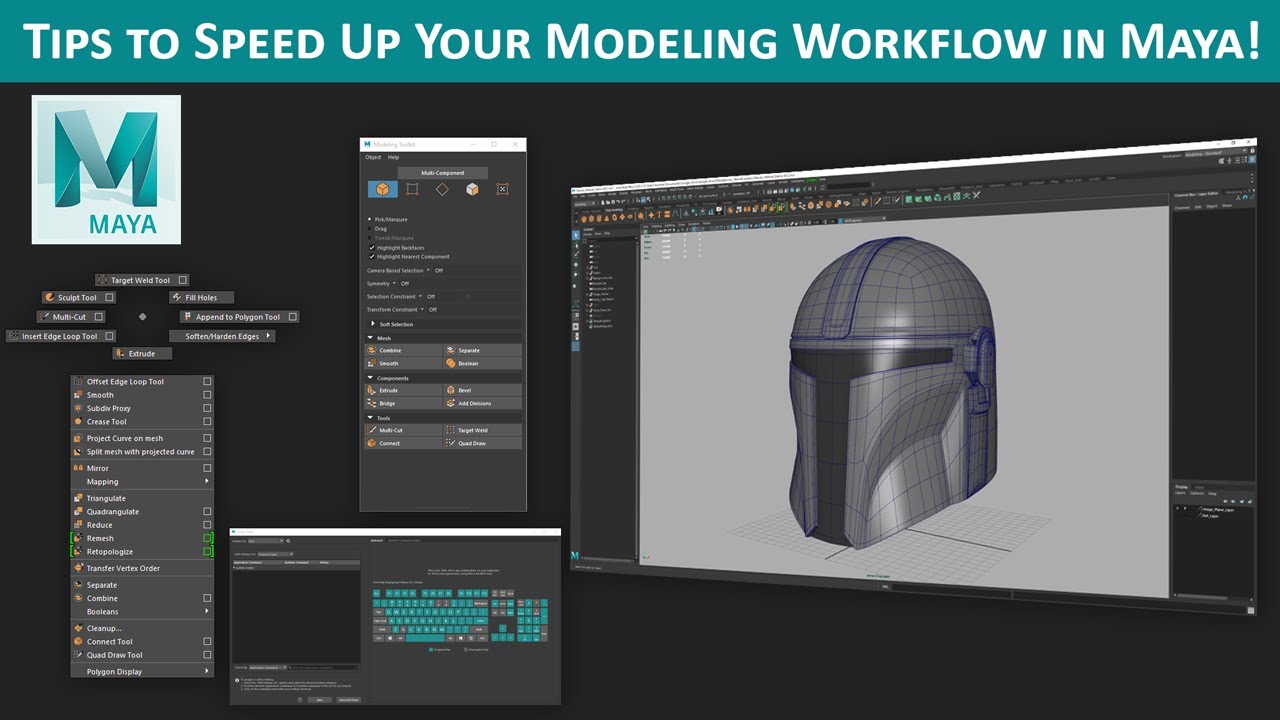1280x720 pixels.
Task: Collapse Mesh section in Modeling Toolkit
Action: (x=370, y=338)
